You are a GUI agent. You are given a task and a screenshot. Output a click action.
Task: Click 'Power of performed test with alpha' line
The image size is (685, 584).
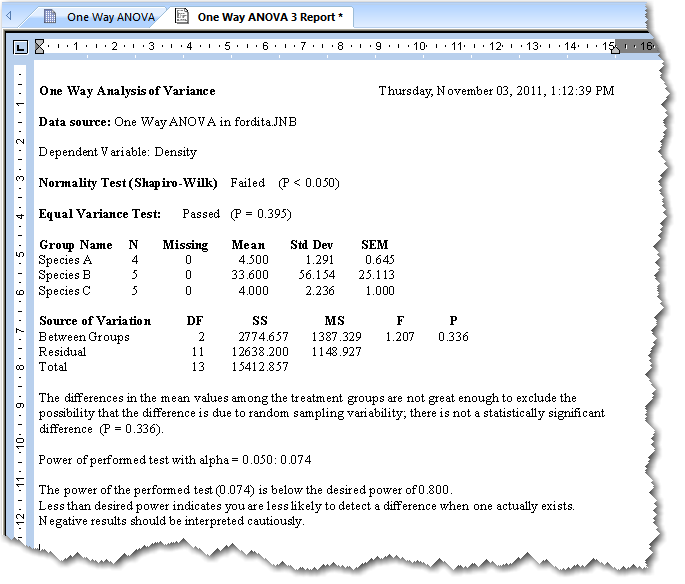click(x=175, y=460)
